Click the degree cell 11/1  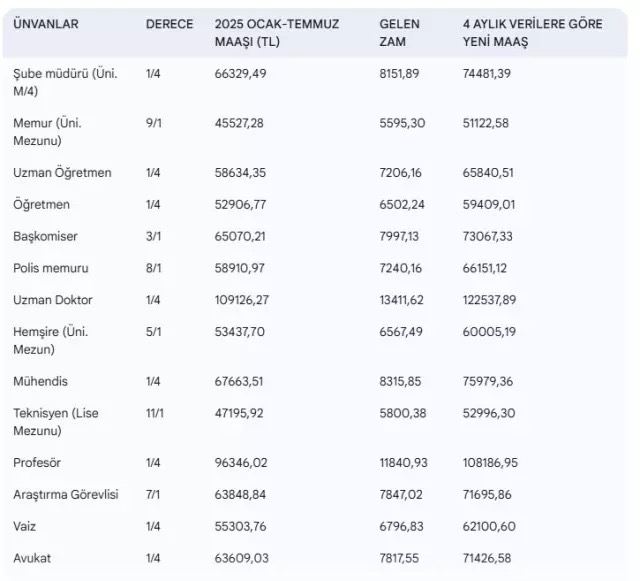(159, 413)
